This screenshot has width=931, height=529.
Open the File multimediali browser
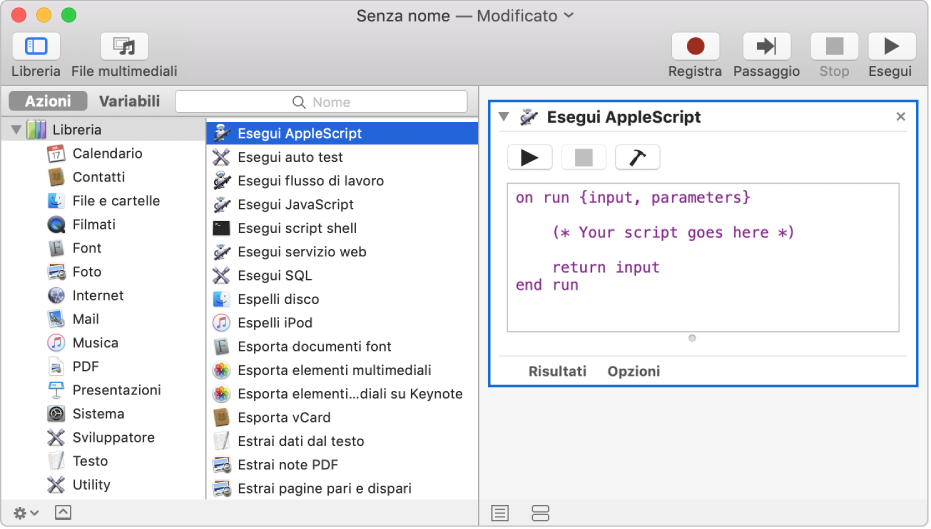[124, 47]
